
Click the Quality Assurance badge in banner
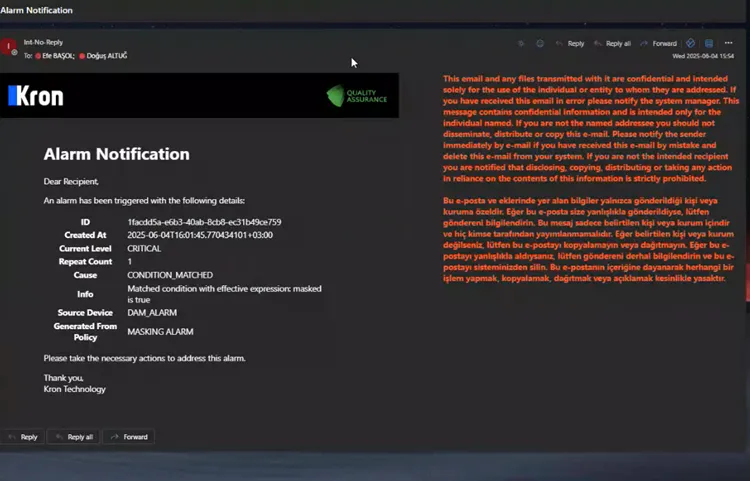(357, 96)
